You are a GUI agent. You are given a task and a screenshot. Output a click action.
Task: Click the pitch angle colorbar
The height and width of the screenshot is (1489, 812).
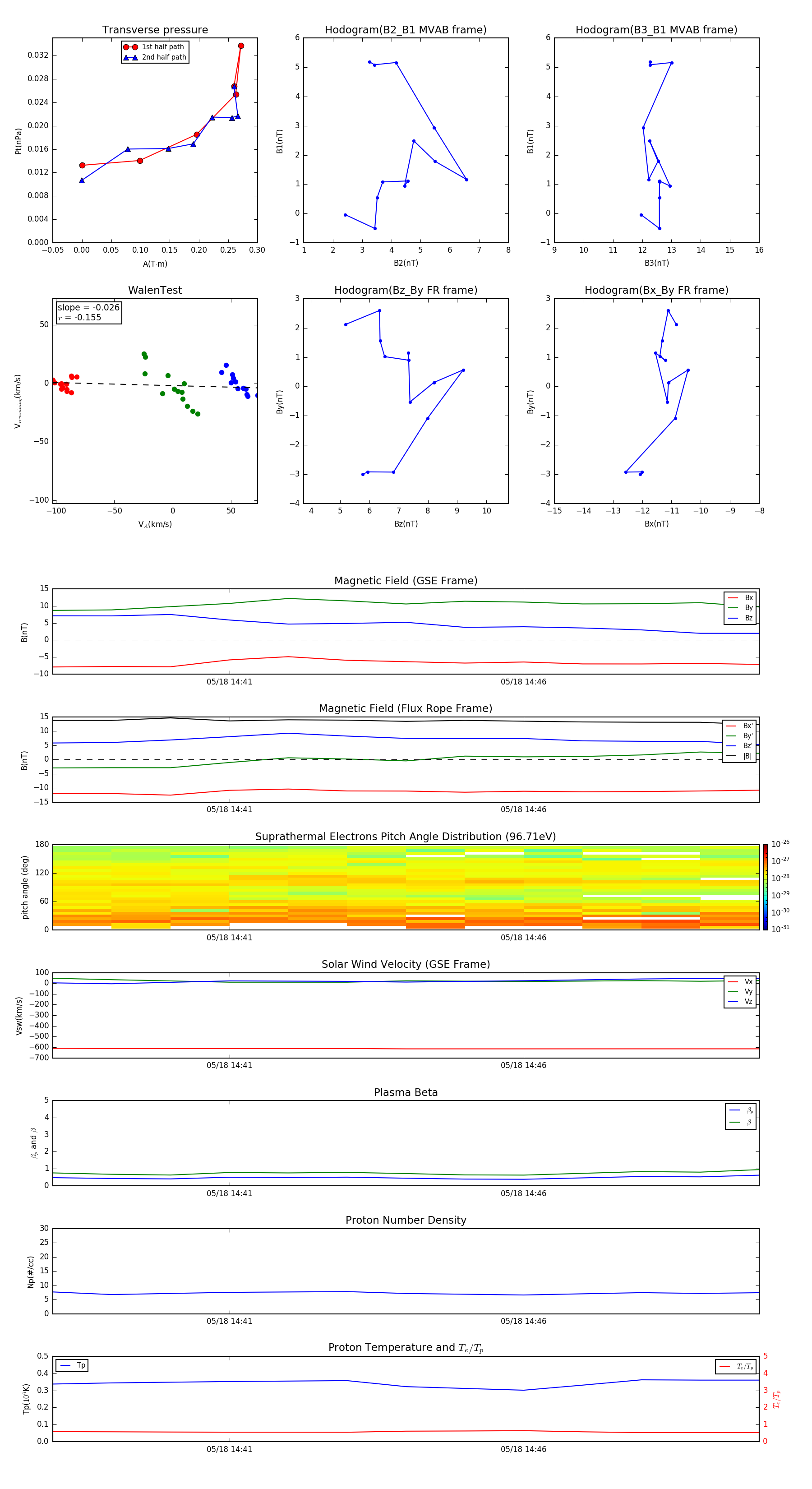click(765, 887)
